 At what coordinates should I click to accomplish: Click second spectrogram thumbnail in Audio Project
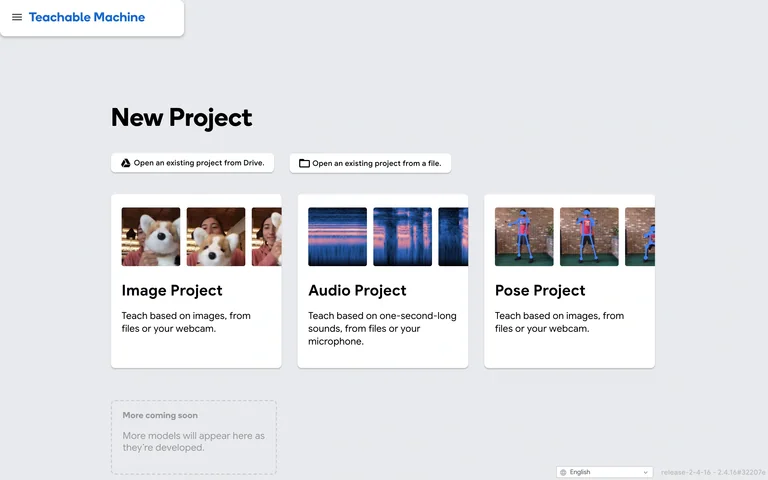point(403,237)
